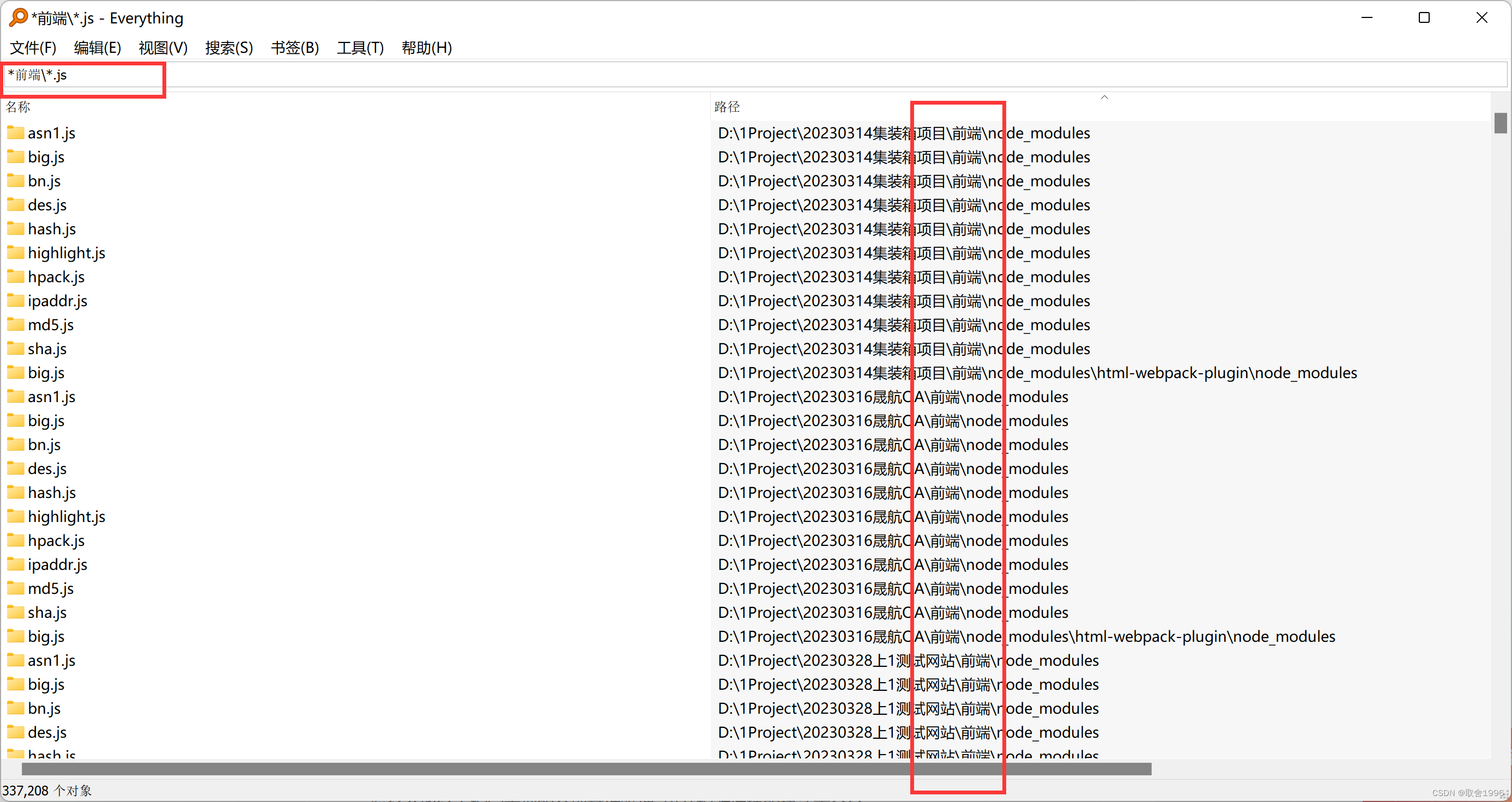
Task: Click the vertical scrollbar thumb
Action: pyautogui.click(x=1500, y=123)
